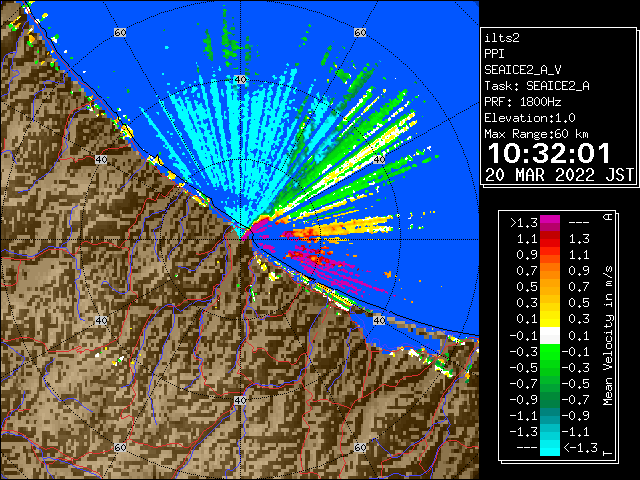
Task: Click the 60 range label in the northwest
Action: 120,32
